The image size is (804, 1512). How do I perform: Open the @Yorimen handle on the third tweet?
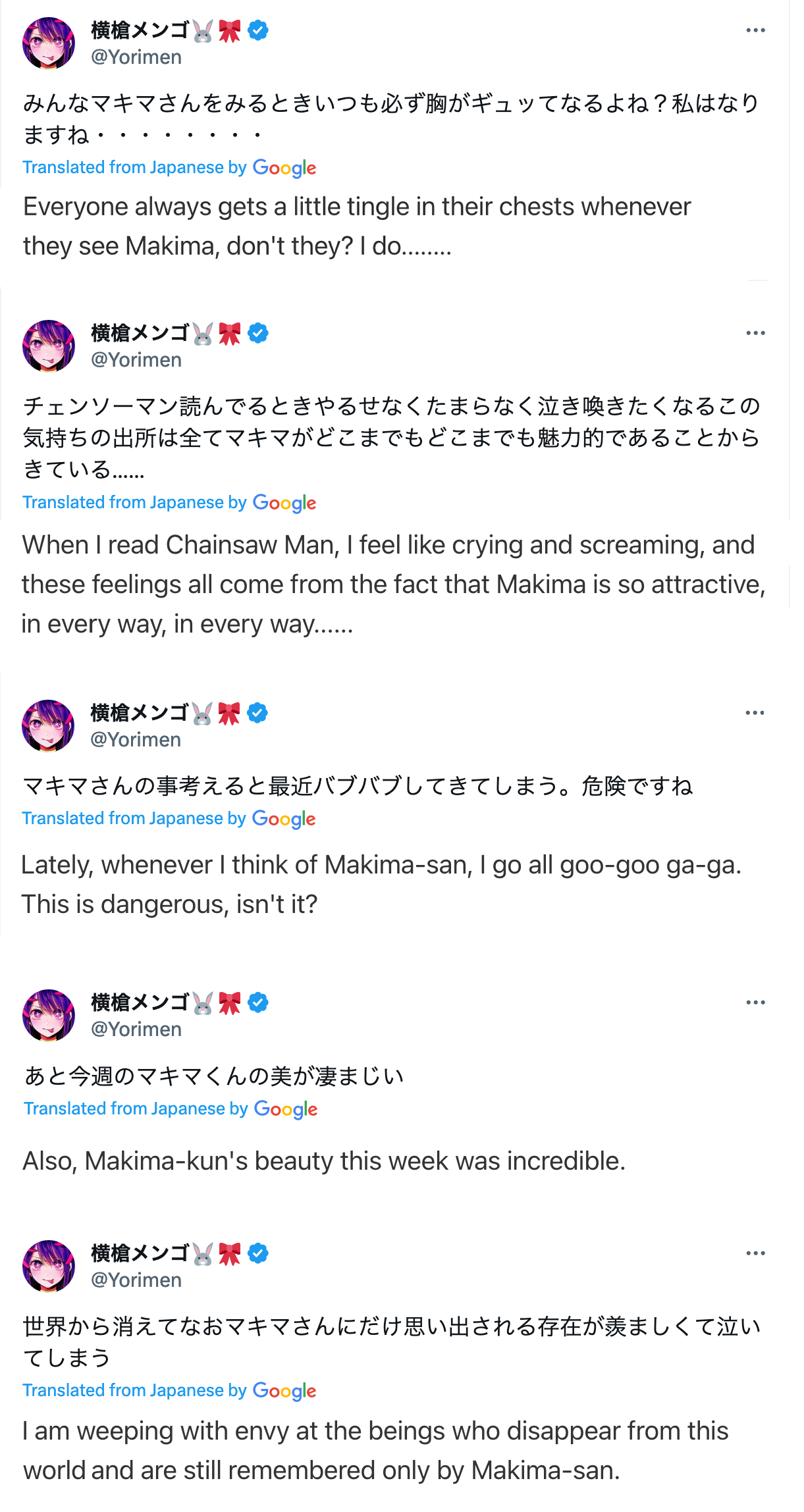coord(136,740)
